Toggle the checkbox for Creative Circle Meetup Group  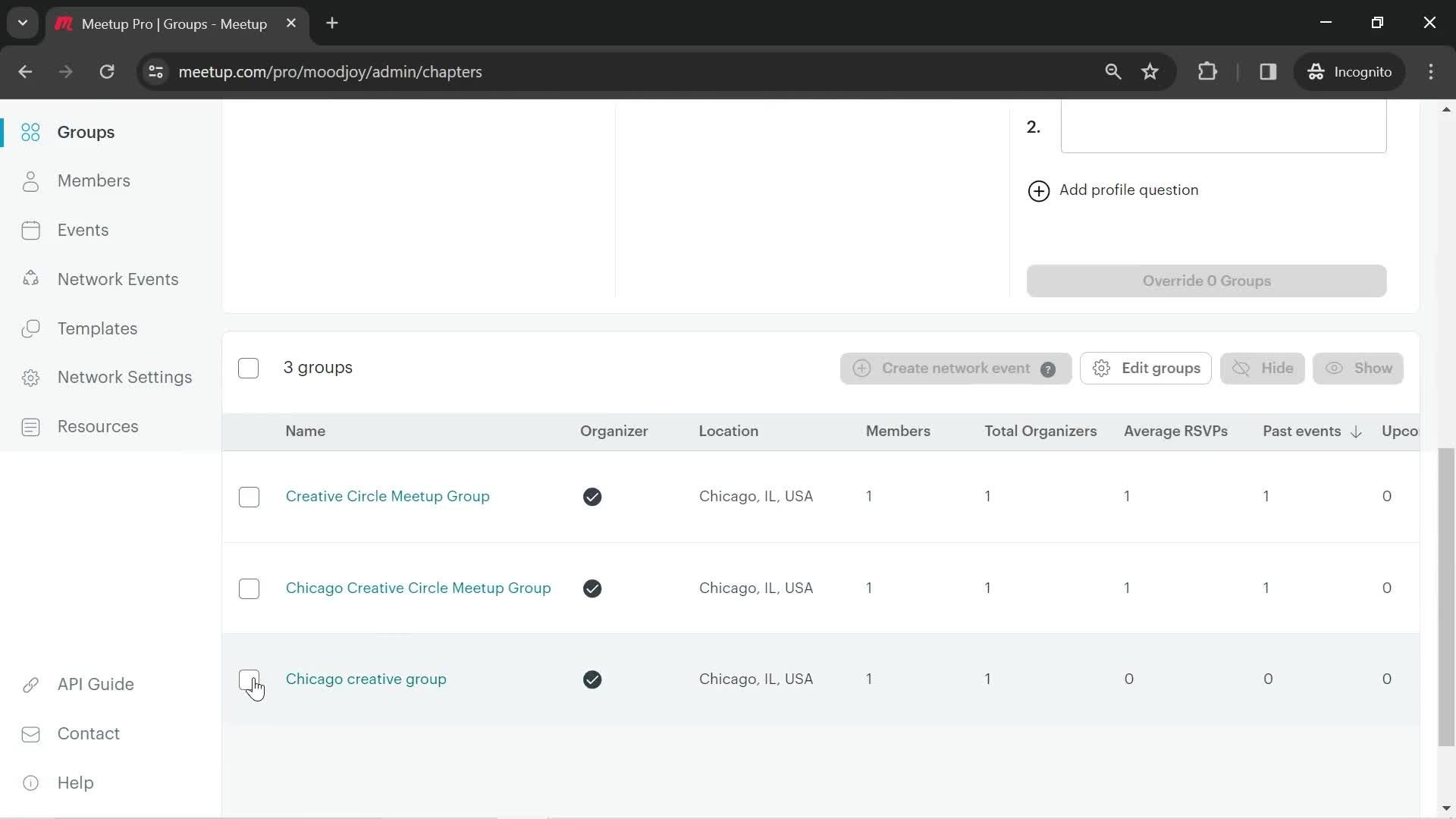pos(248,496)
